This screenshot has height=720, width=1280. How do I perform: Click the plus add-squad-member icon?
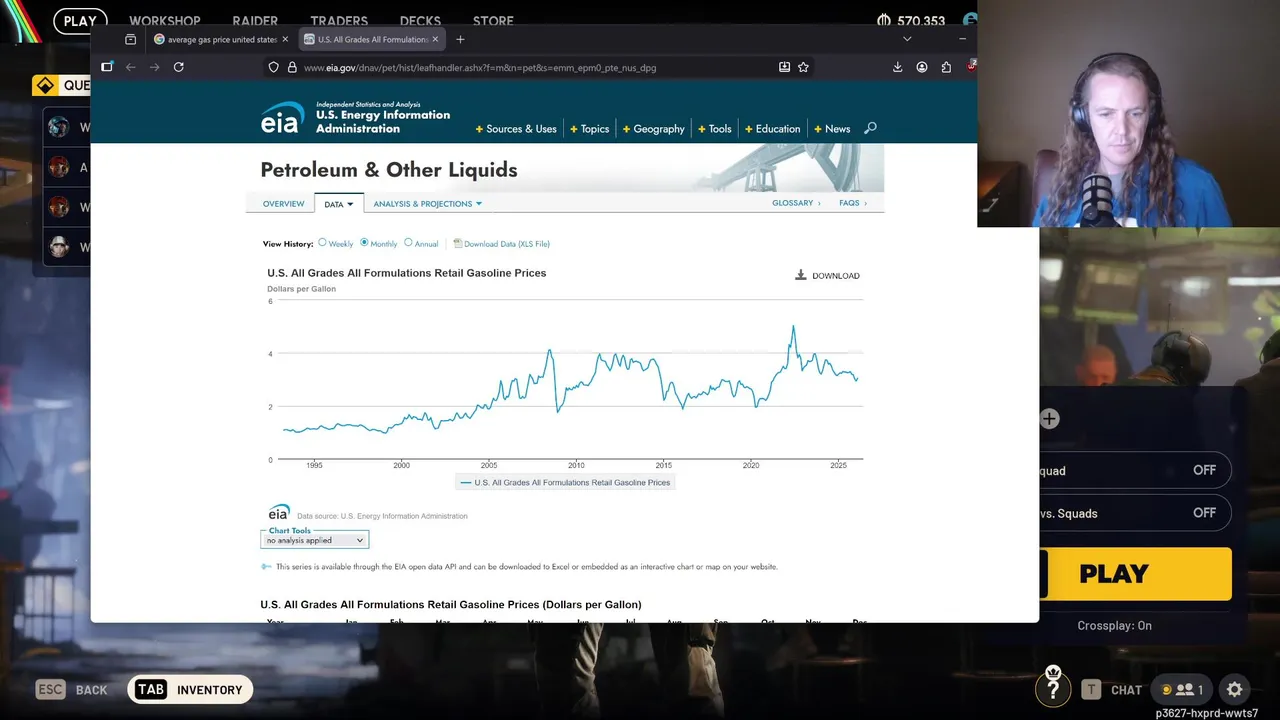[1049, 419]
